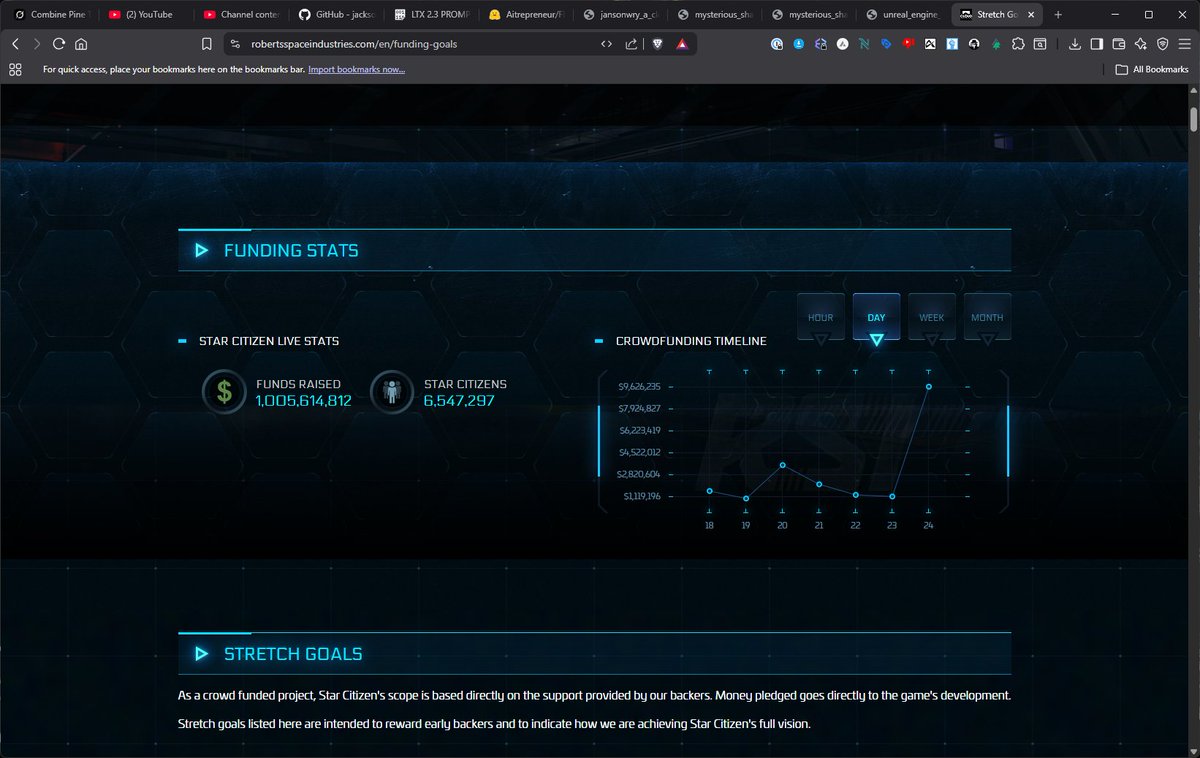Switch timeline to WEEK view
The height and width of the screenshot is (758, 1200).
[x=932, y=317]
